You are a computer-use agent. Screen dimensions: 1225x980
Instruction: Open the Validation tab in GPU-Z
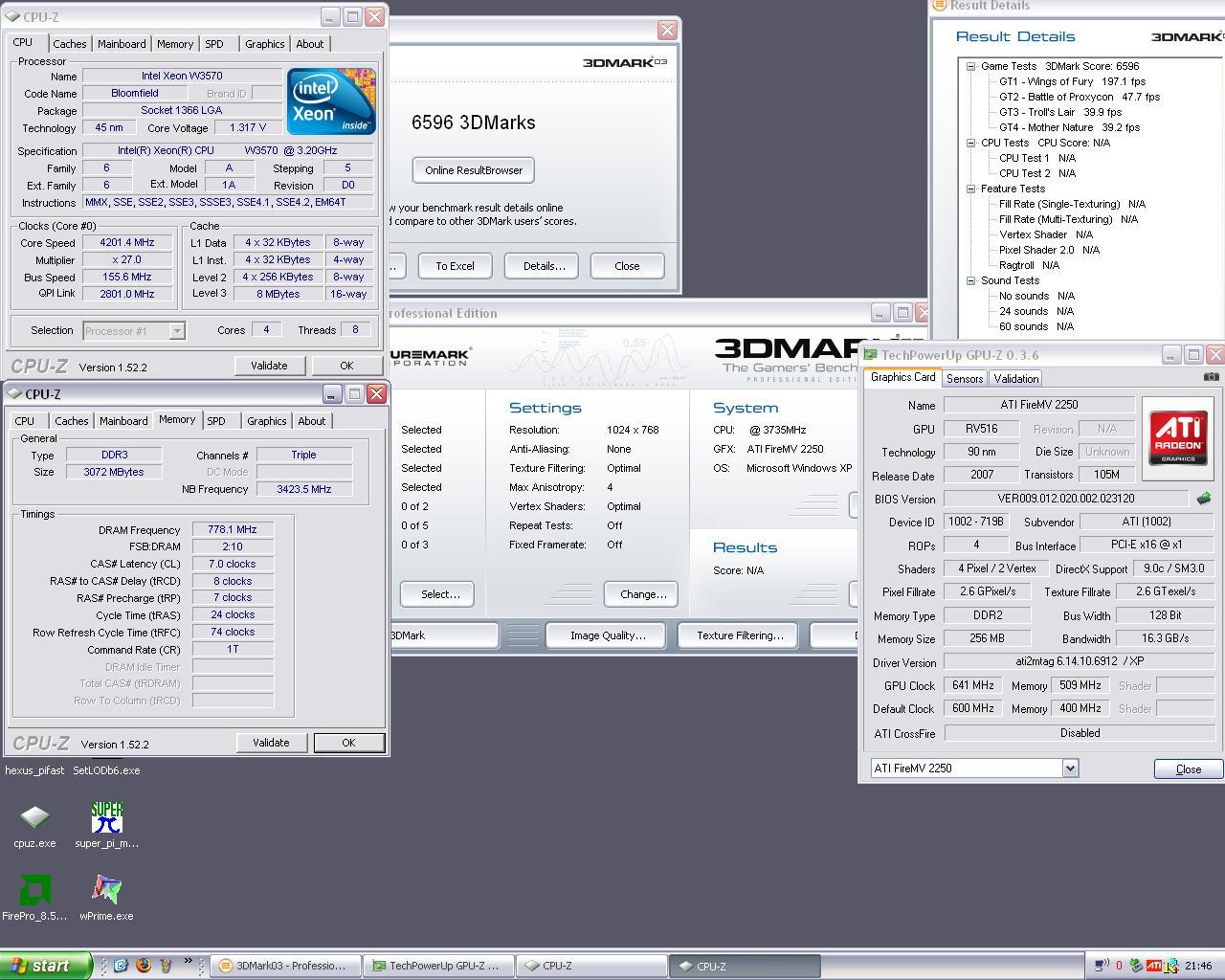(x=1015, y=379)
